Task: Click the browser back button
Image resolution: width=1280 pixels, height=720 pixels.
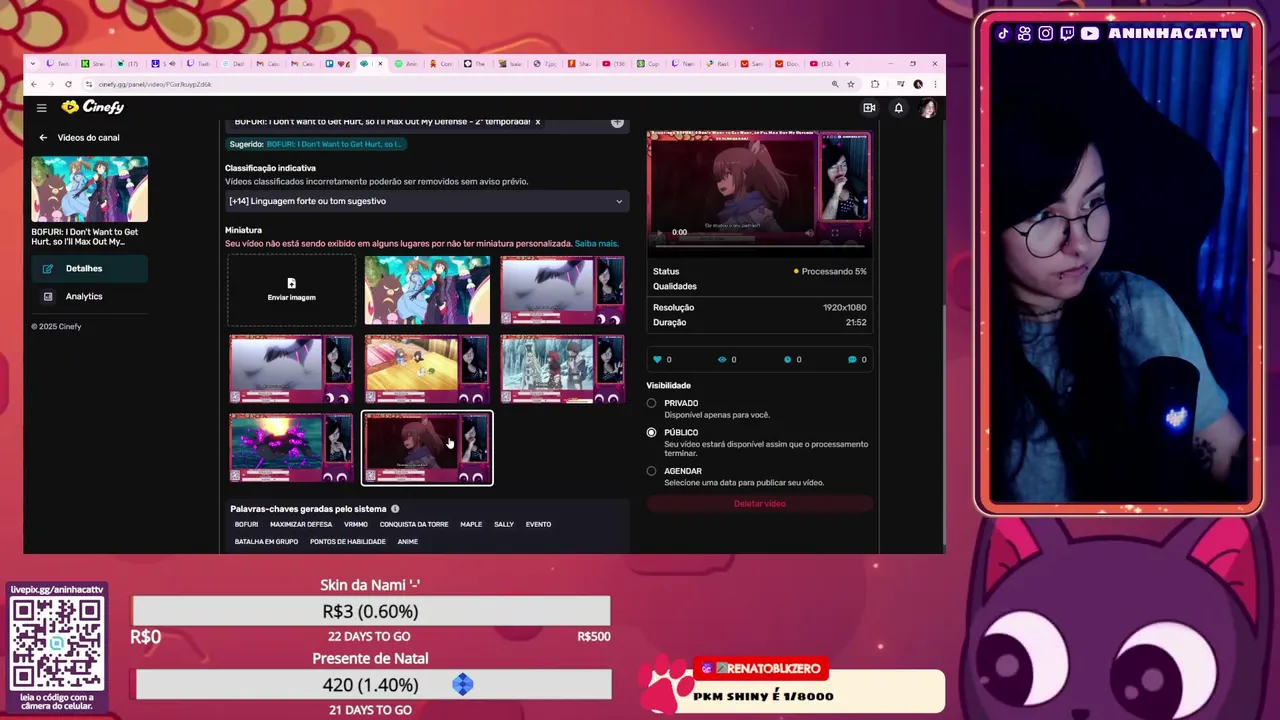Action: coord(34,84)
